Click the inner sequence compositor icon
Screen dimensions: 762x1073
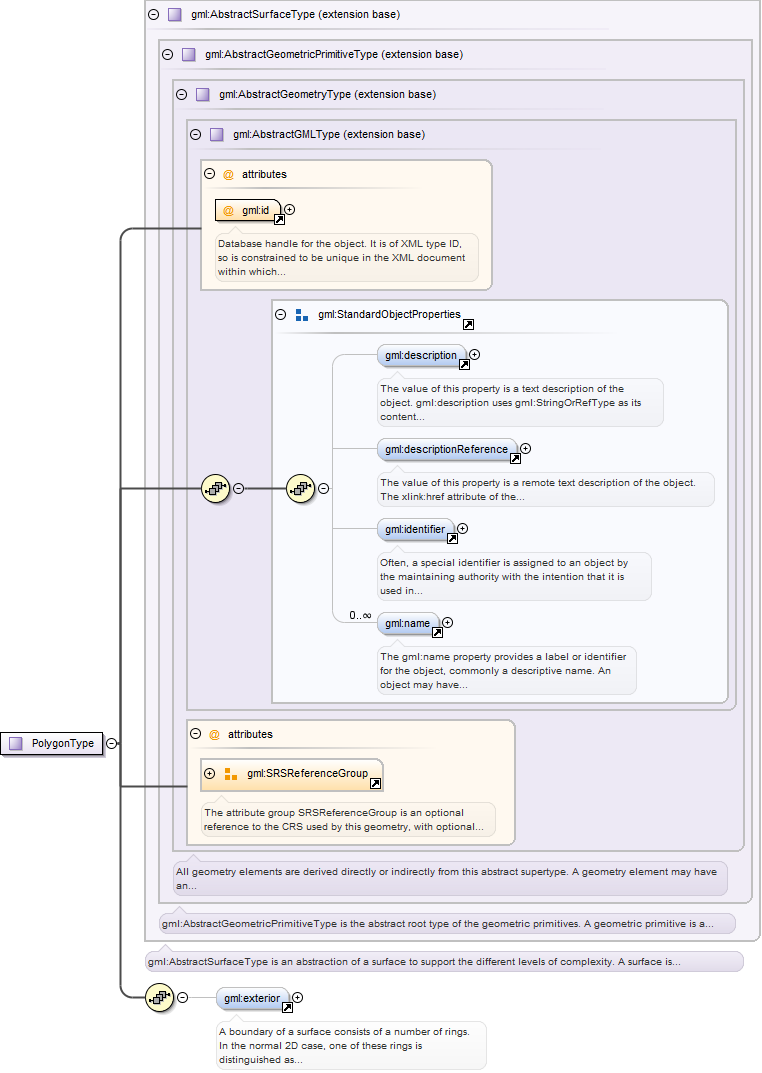pyautogui.click(x=301, y=489)
